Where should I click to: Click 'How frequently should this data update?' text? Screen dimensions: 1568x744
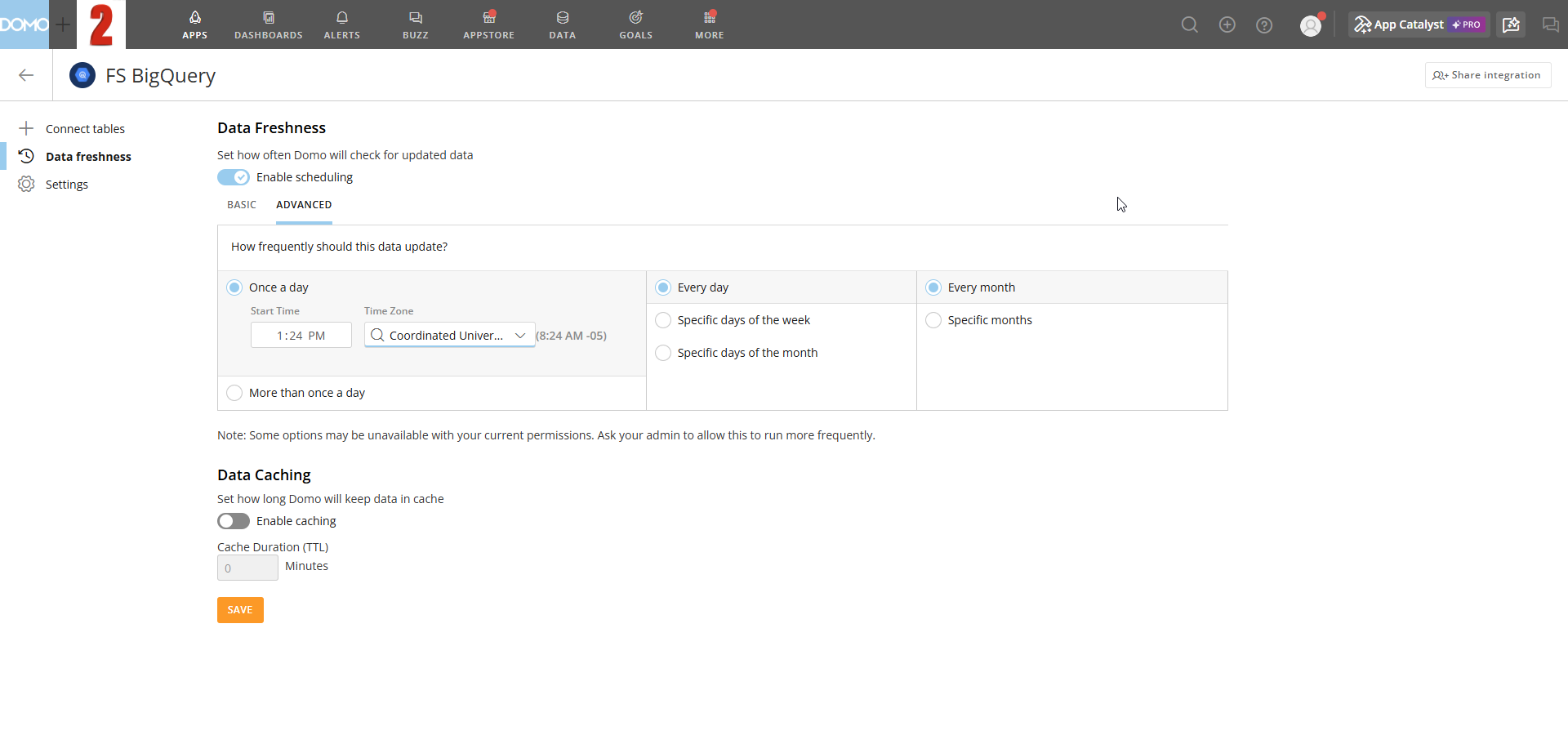pyautogui.click(x=339, y=247)
